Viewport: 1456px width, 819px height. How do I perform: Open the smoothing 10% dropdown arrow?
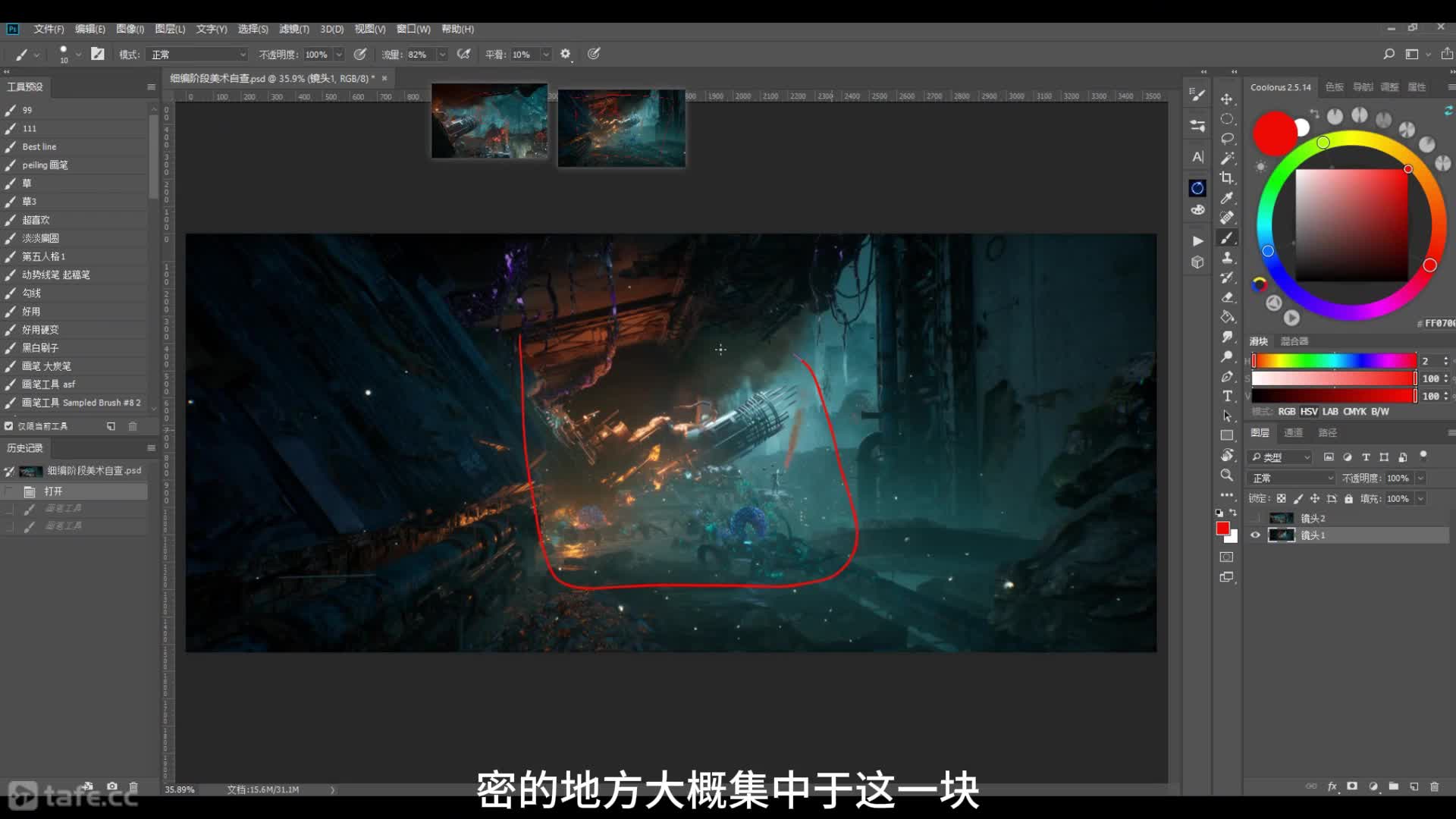point(545,55)
